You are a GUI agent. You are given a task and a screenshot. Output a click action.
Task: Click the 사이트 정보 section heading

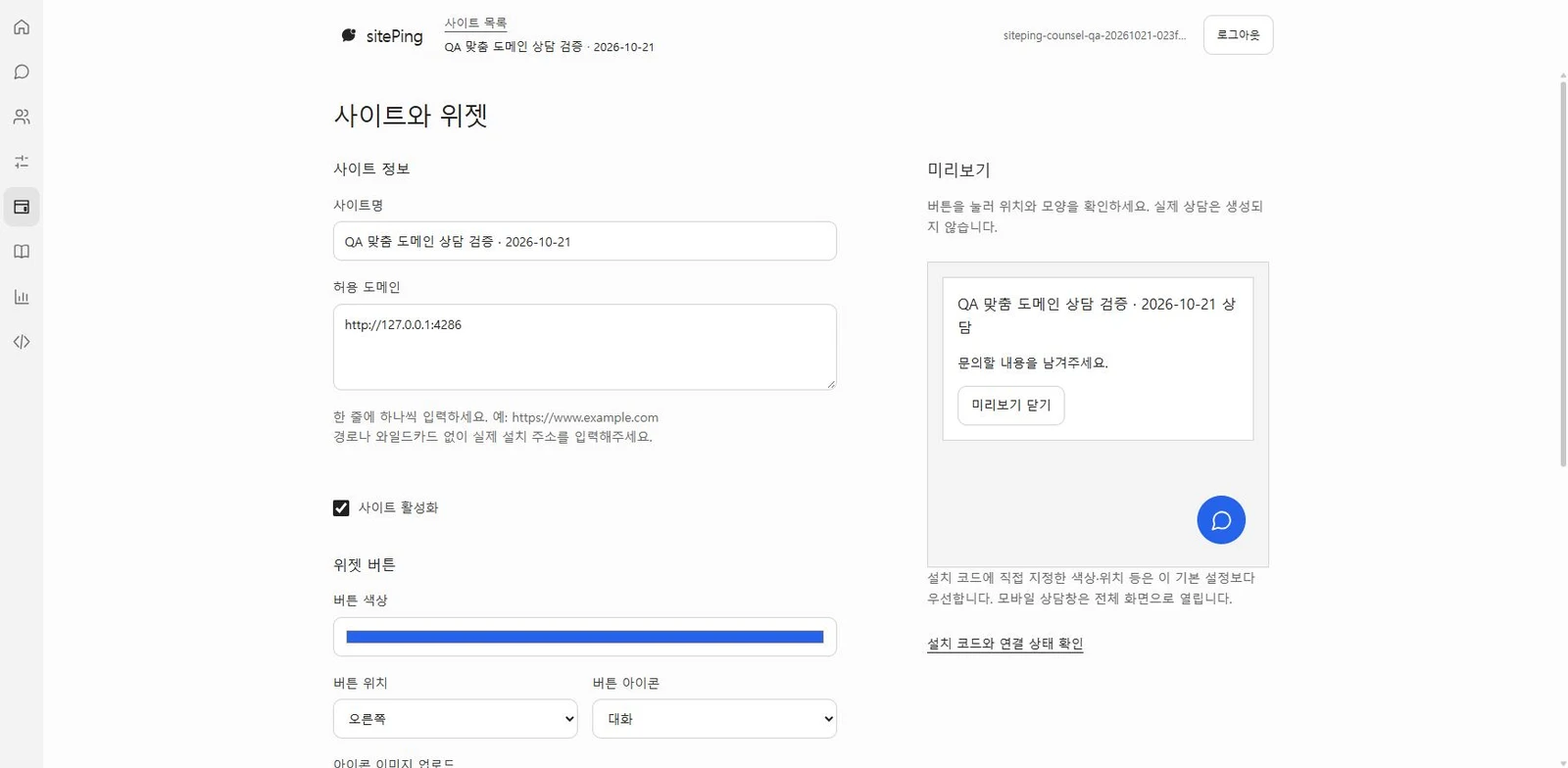tap(371, 169)
